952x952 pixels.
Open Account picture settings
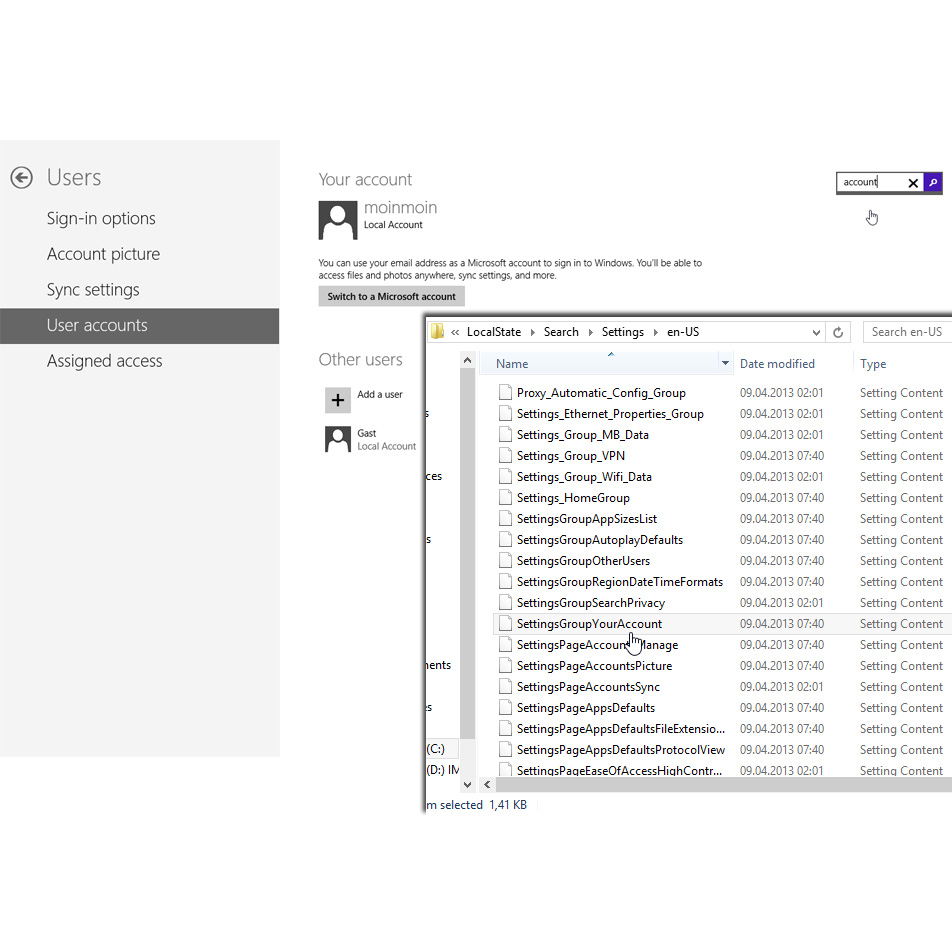pos(103,254)
